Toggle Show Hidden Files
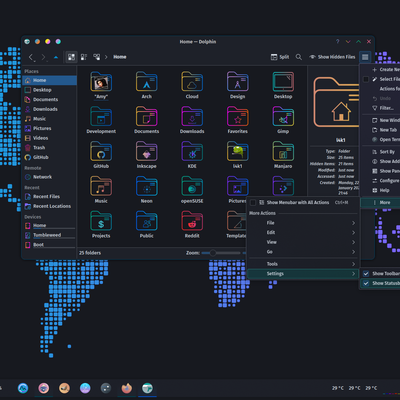This screenshot has width=400, height=400. [332, 57]
